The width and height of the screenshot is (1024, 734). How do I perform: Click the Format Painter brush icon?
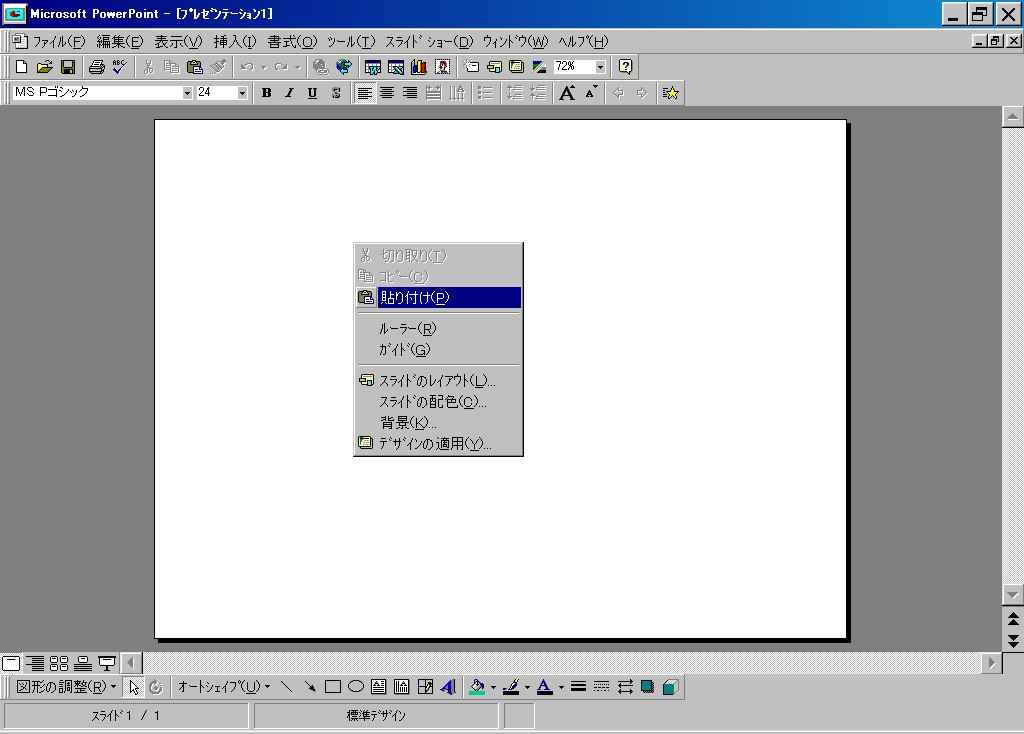click(x=218, y=67)
